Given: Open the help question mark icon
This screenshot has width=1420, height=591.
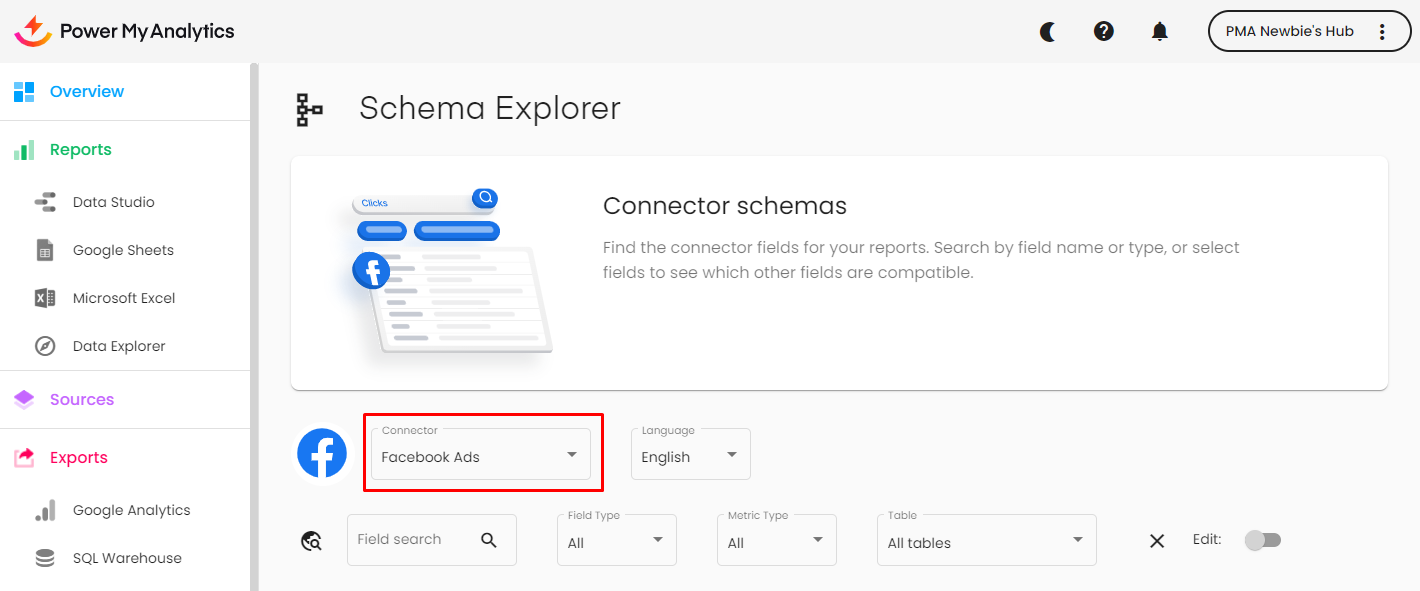Looking at the screenshot, I should [1103, 32].
